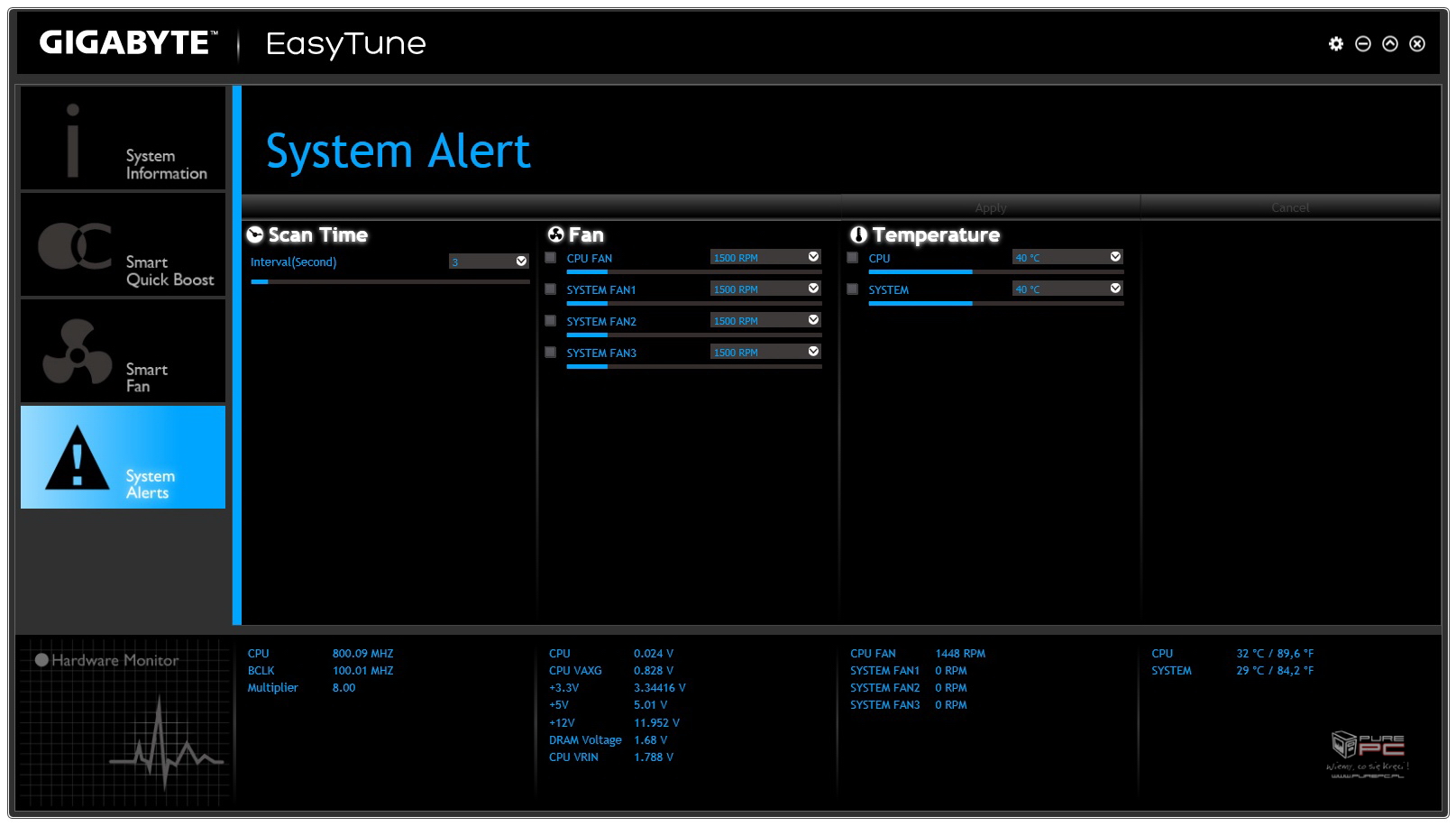This screenshot has width=1456, height=826.
Task: Open the Smart Fan tab
Action: 124,351
